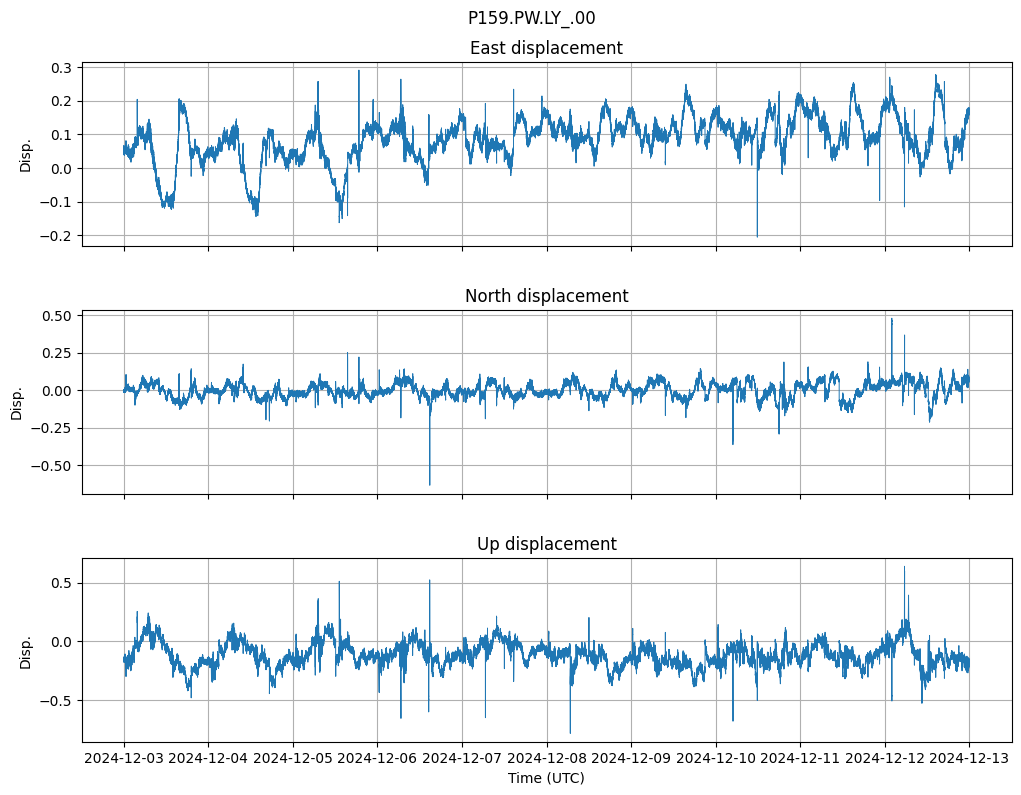Click the 0.50 tick on North plot

[56, 316]
